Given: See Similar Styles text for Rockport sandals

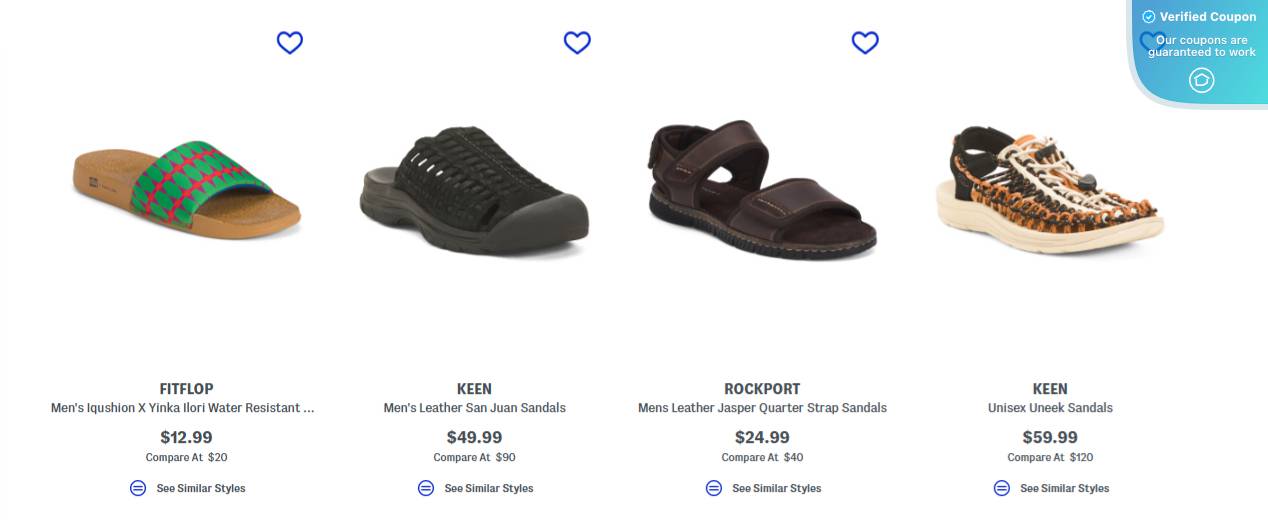Looking at the screenshot, I should click(x=776, y=489).
